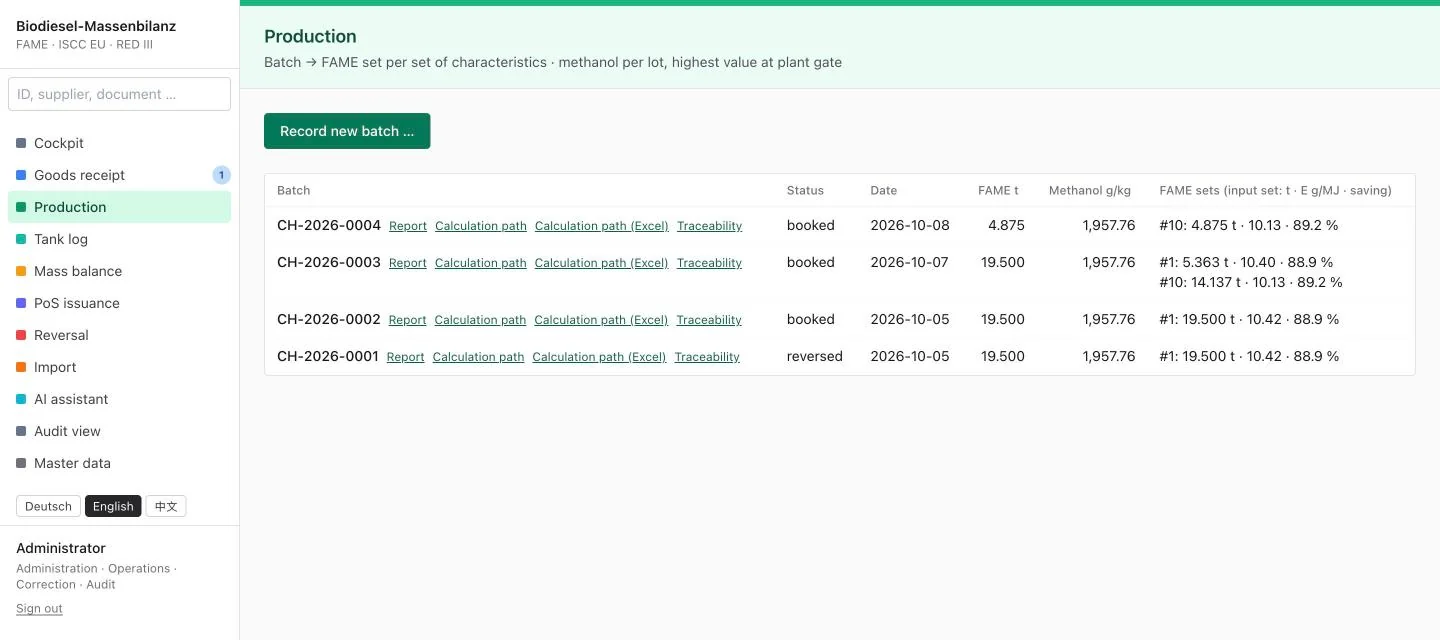Open Calculation path for CH-2026-0003
The image size is (1440, 640).
(481, 263)
